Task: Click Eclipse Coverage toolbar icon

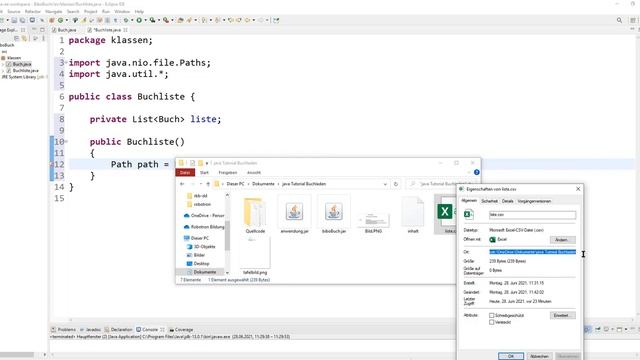Action: point(152,20)
